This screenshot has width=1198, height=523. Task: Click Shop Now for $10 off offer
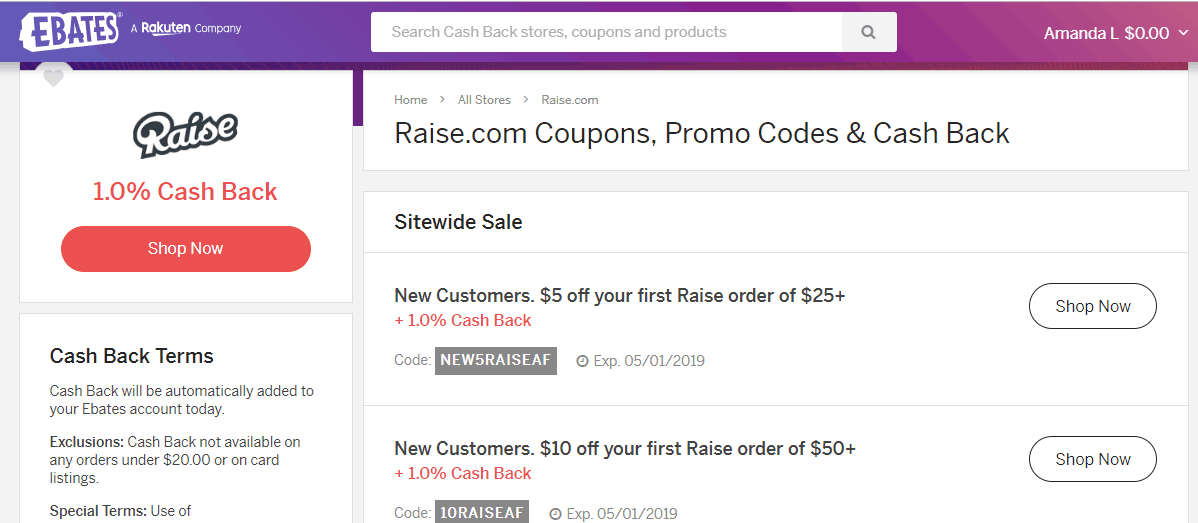coord(1092,460)
